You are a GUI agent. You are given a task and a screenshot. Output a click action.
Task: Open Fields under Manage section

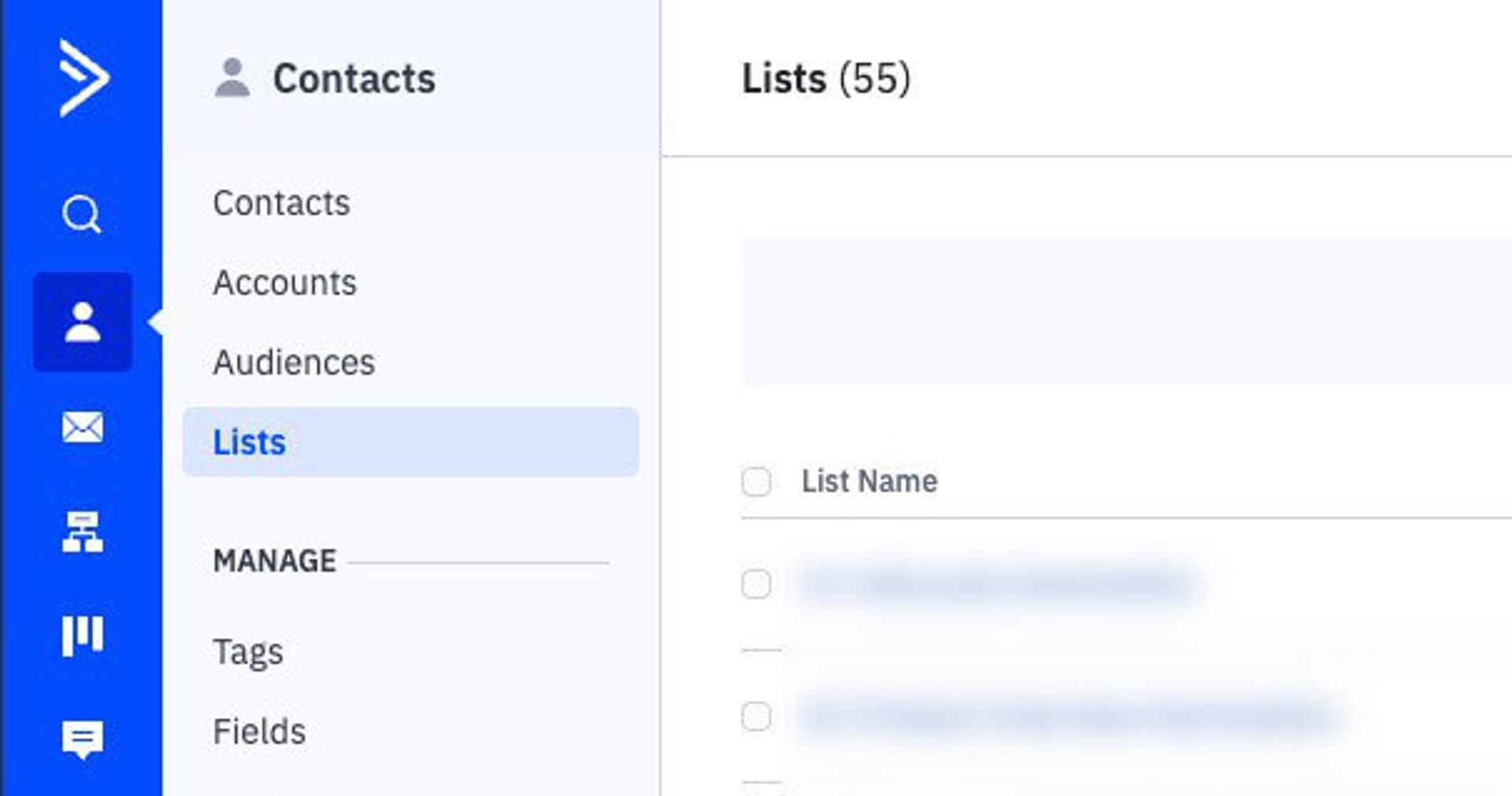(x=259, y=731)
